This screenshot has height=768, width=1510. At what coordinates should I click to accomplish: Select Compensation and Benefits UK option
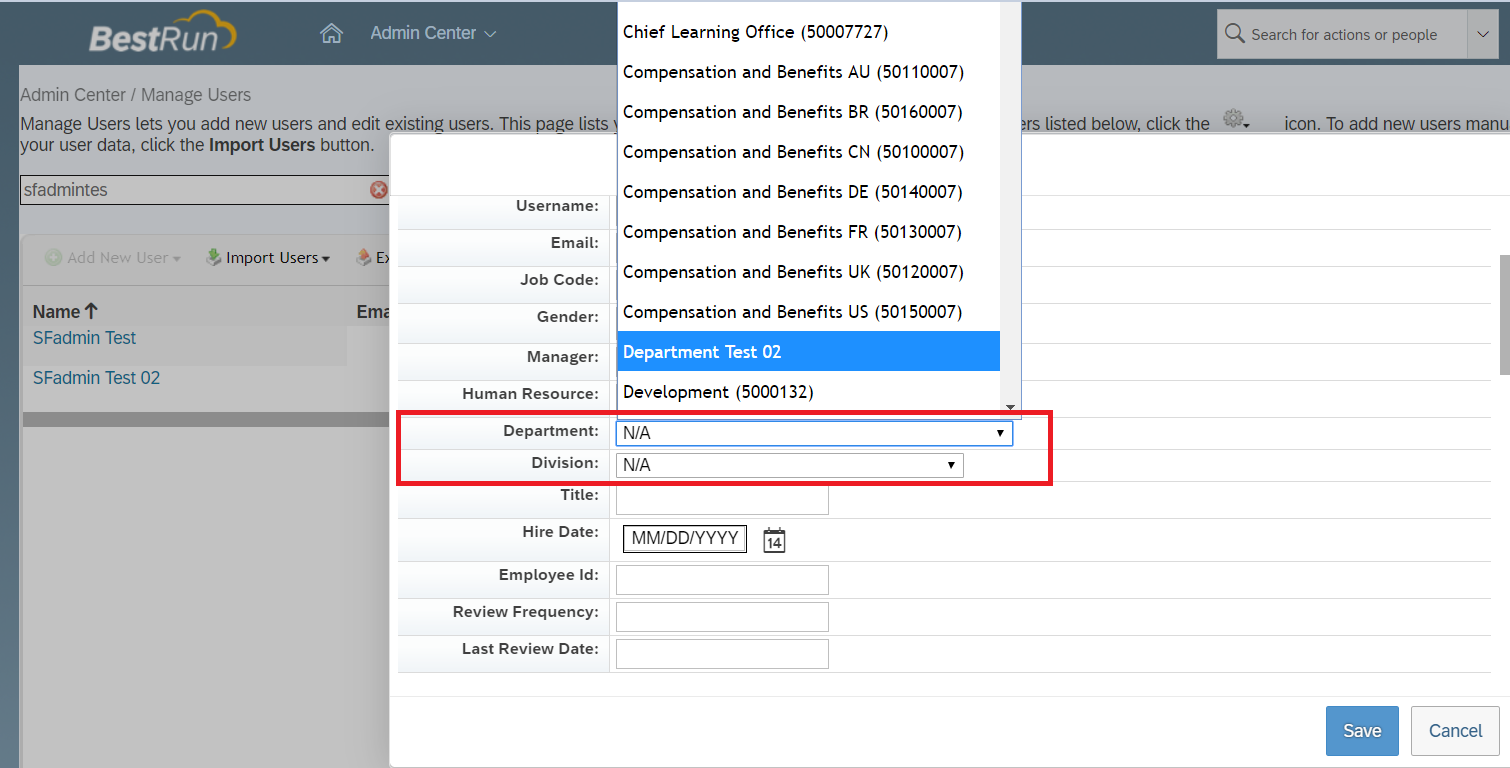tap(808, 272)
